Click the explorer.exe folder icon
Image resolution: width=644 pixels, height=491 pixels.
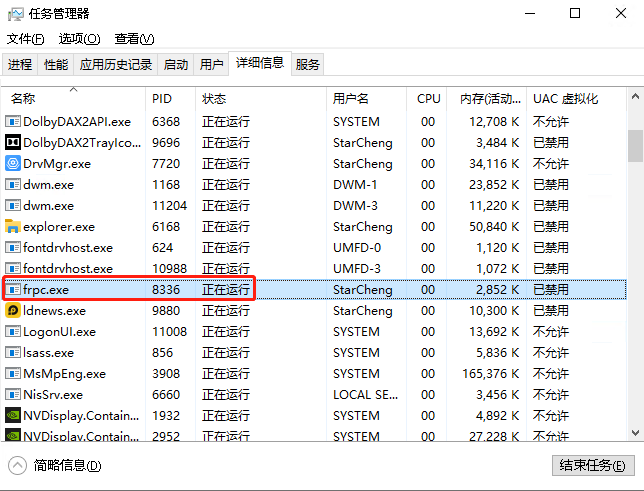13,226
